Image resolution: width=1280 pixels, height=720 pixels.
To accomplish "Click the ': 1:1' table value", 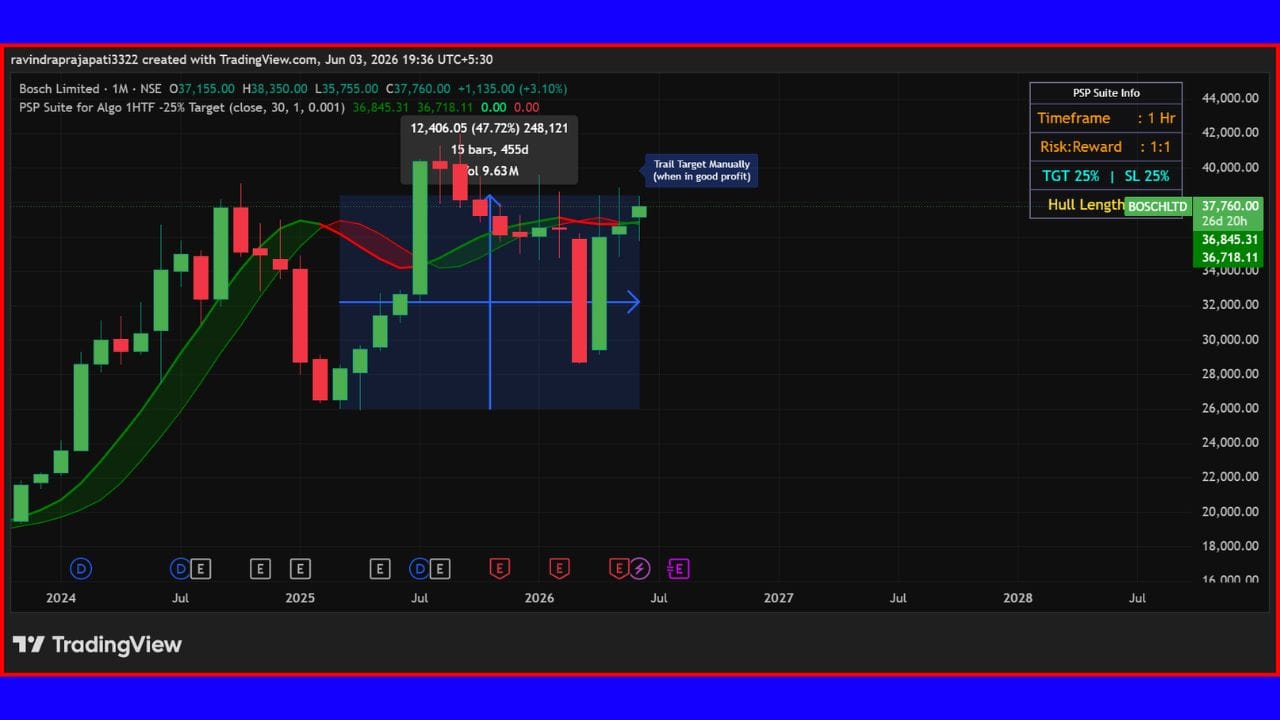I will [1155, 147].
